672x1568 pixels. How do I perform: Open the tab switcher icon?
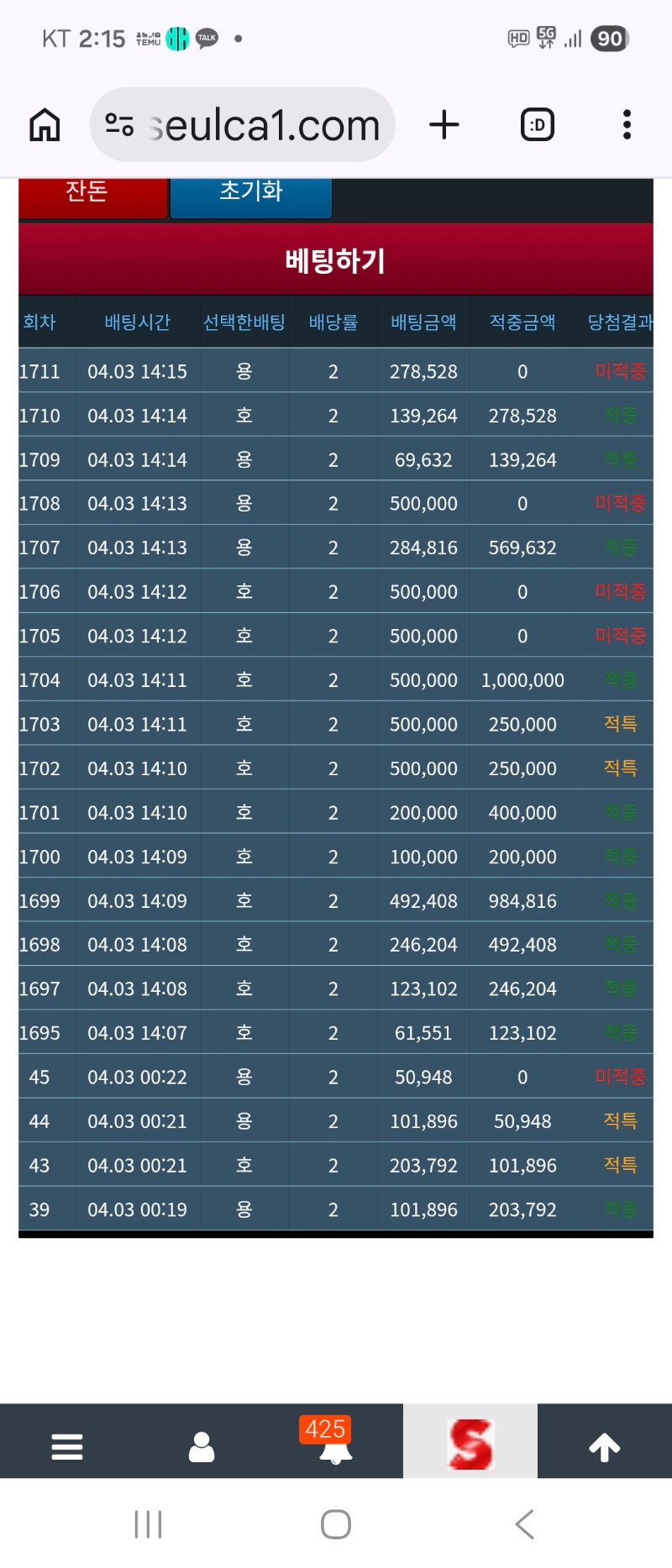537,125
